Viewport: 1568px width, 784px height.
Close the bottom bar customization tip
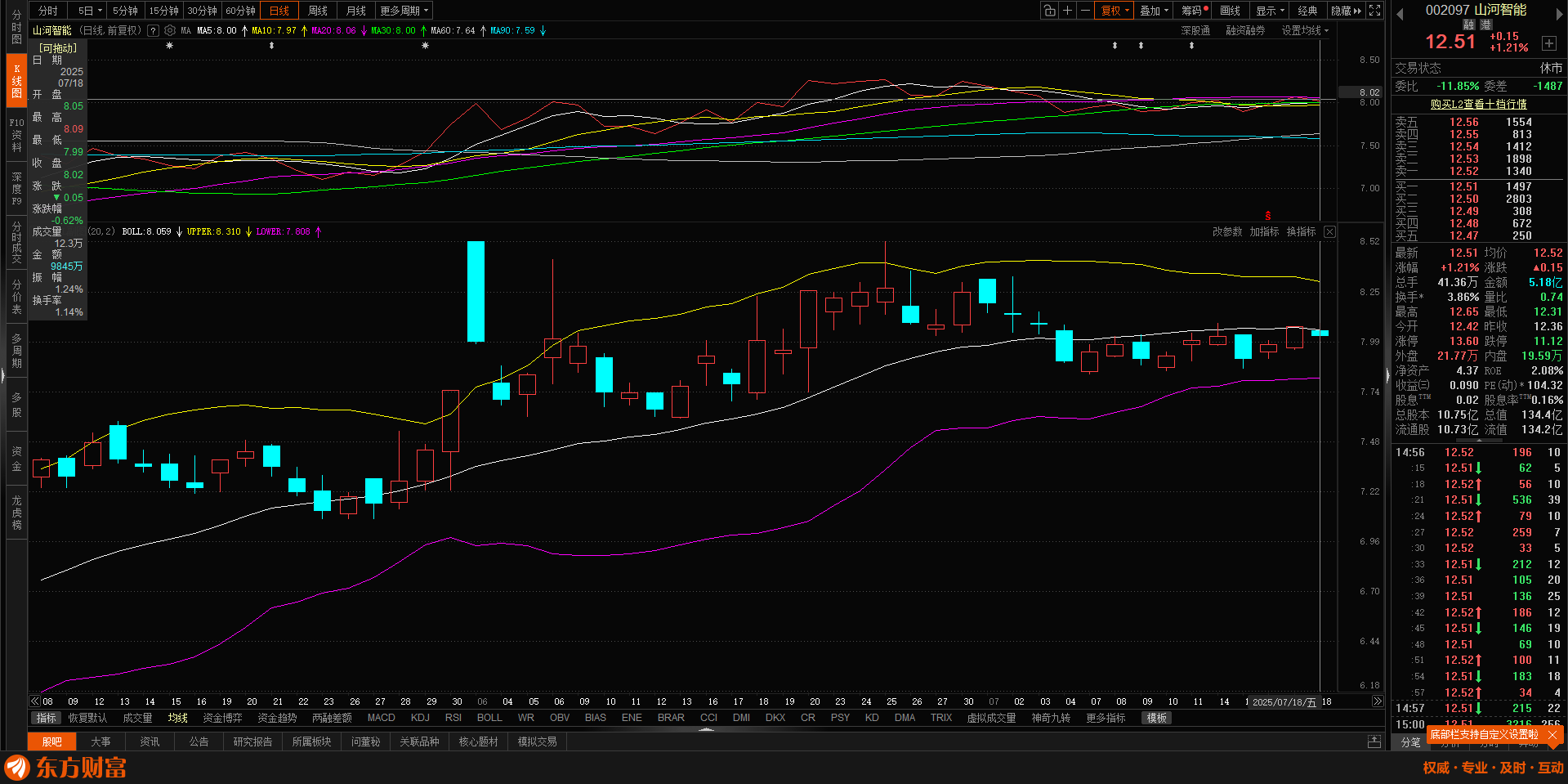click(1552, 735)
